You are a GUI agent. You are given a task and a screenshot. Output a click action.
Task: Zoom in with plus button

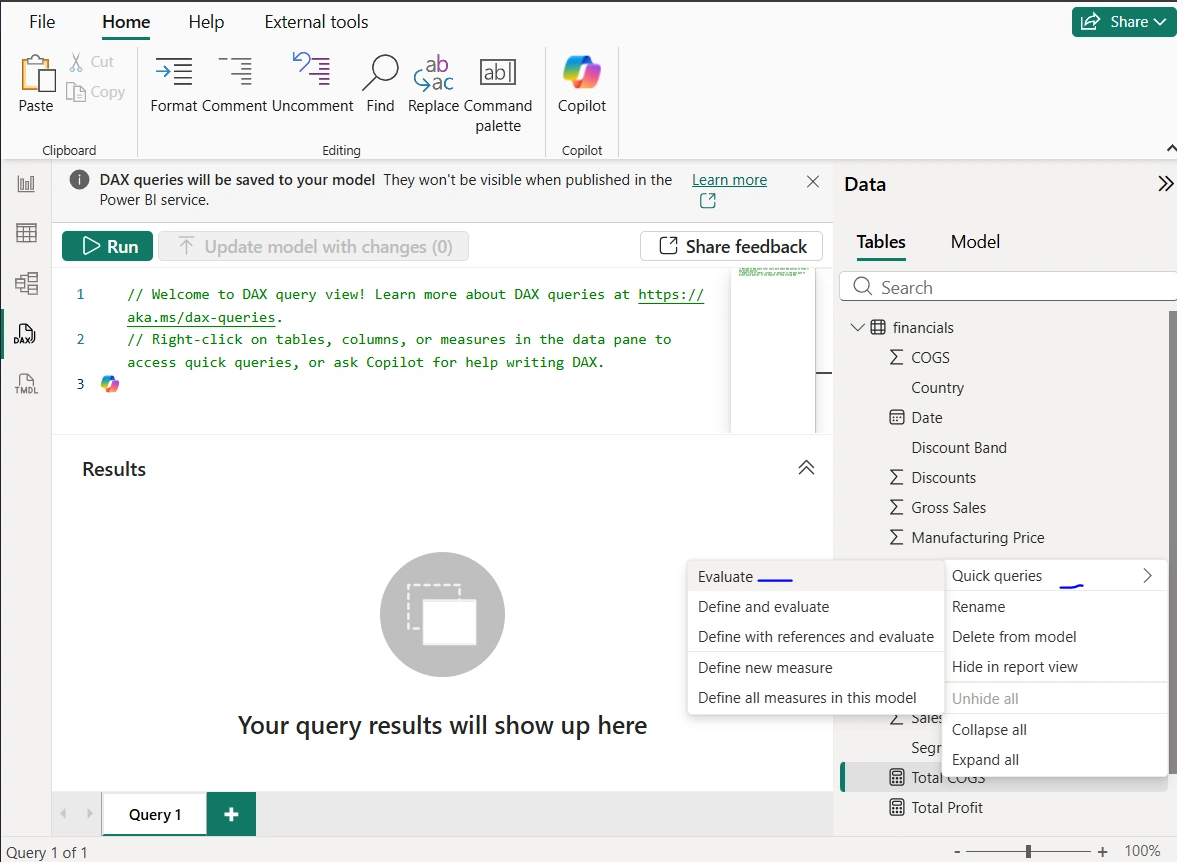[x=1102, y=851]
